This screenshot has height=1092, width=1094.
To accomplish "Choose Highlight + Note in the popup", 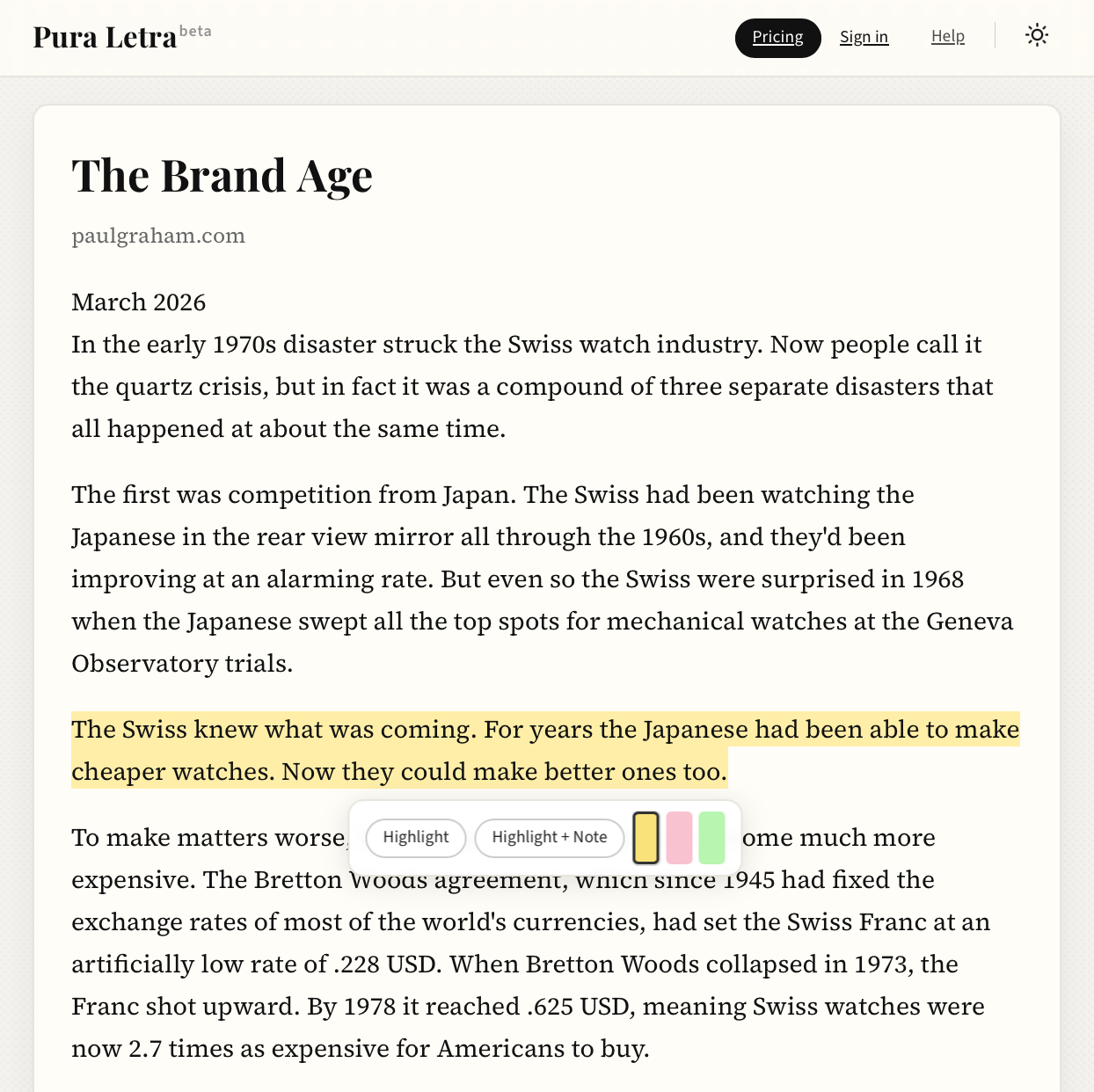I will 549,837.
